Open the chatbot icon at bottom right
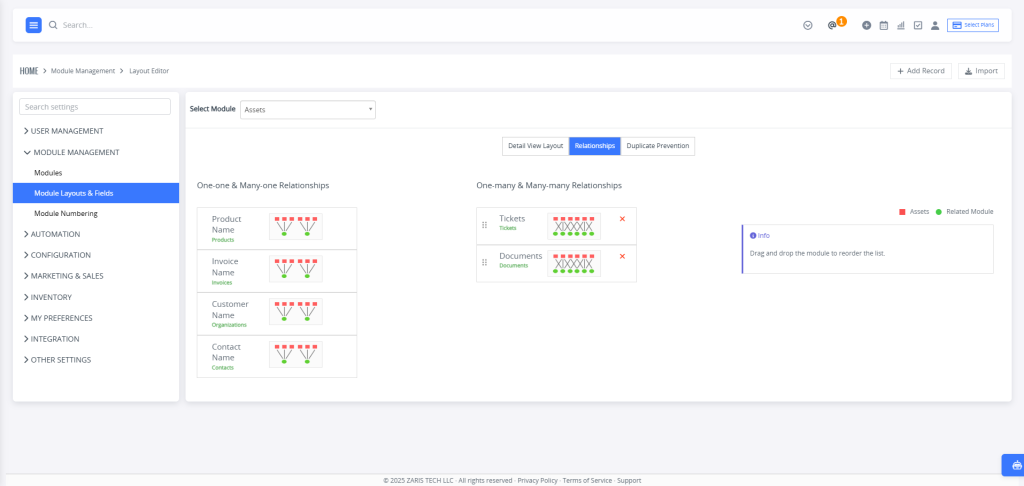This screenshot has width=1024, height=486. point(1016,465)
